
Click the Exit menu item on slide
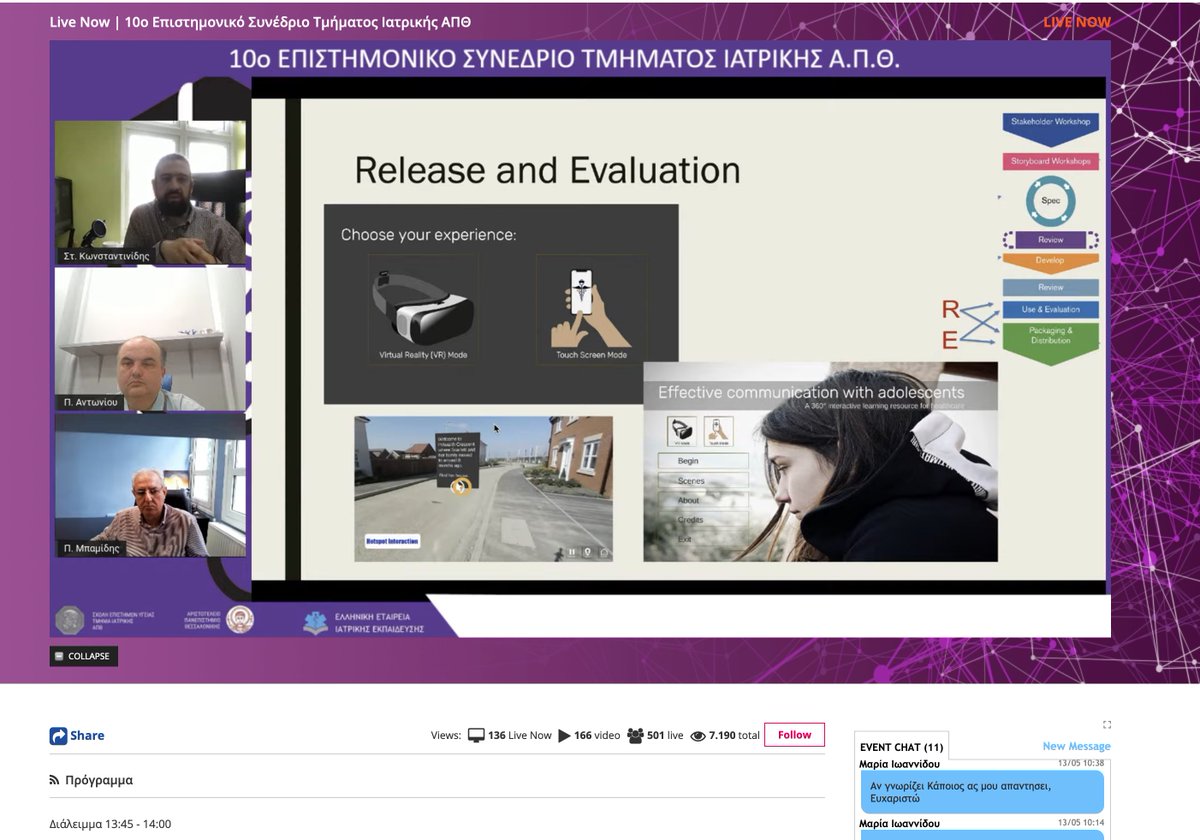tap(703, 539)
